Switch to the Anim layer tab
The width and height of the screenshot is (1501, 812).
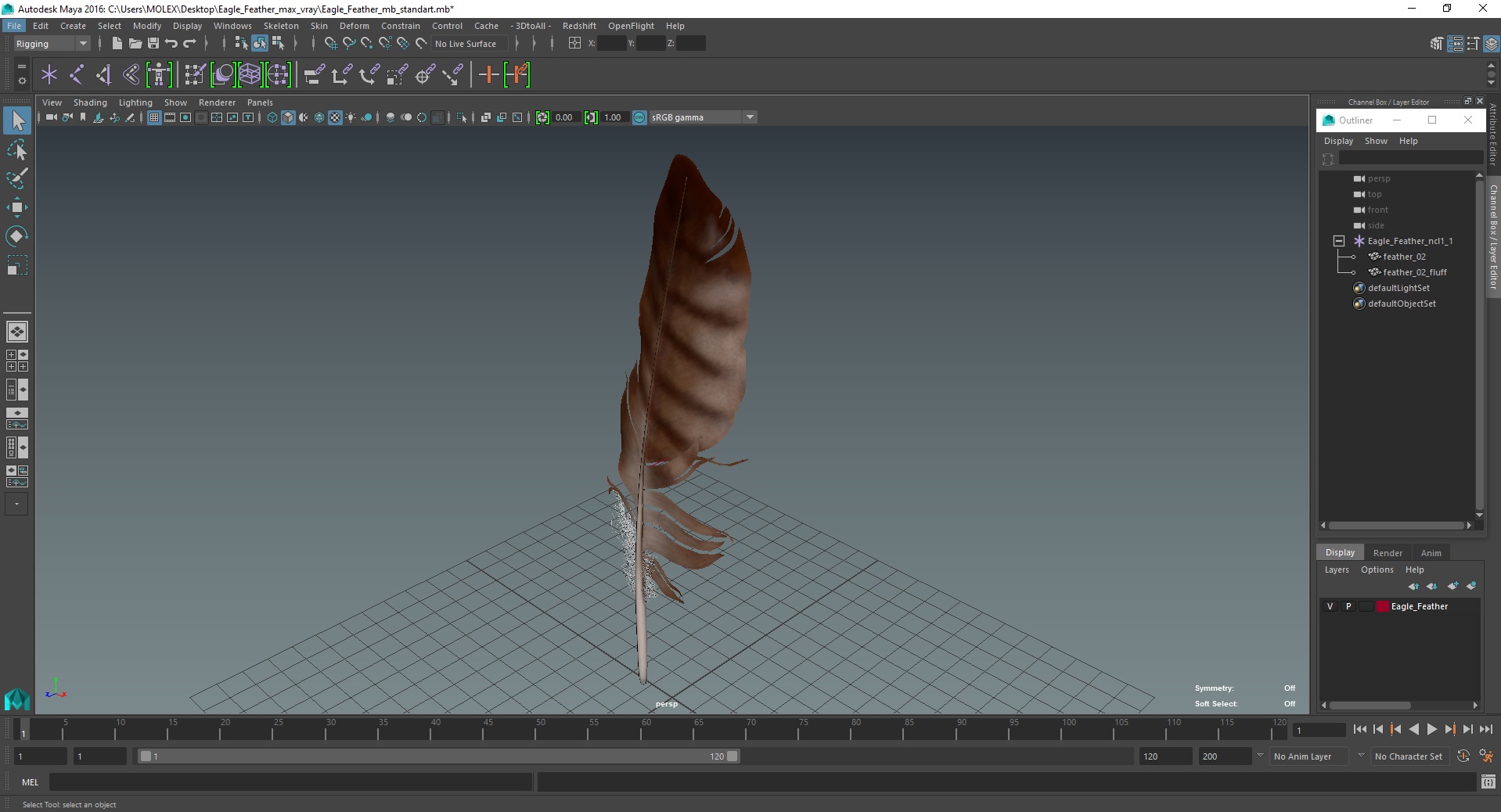click(x=1431, y=553)
